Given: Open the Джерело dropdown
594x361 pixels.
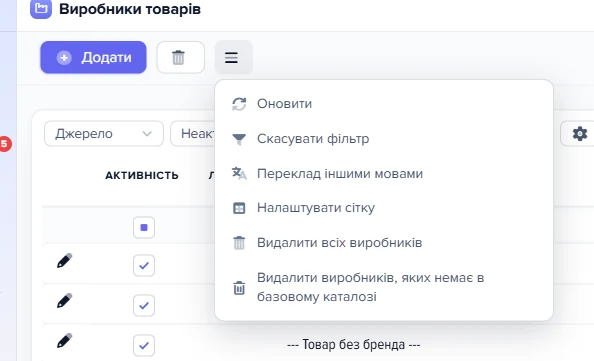Looking at the screenshot, I should pyautogui.click(x=104, y=134).
